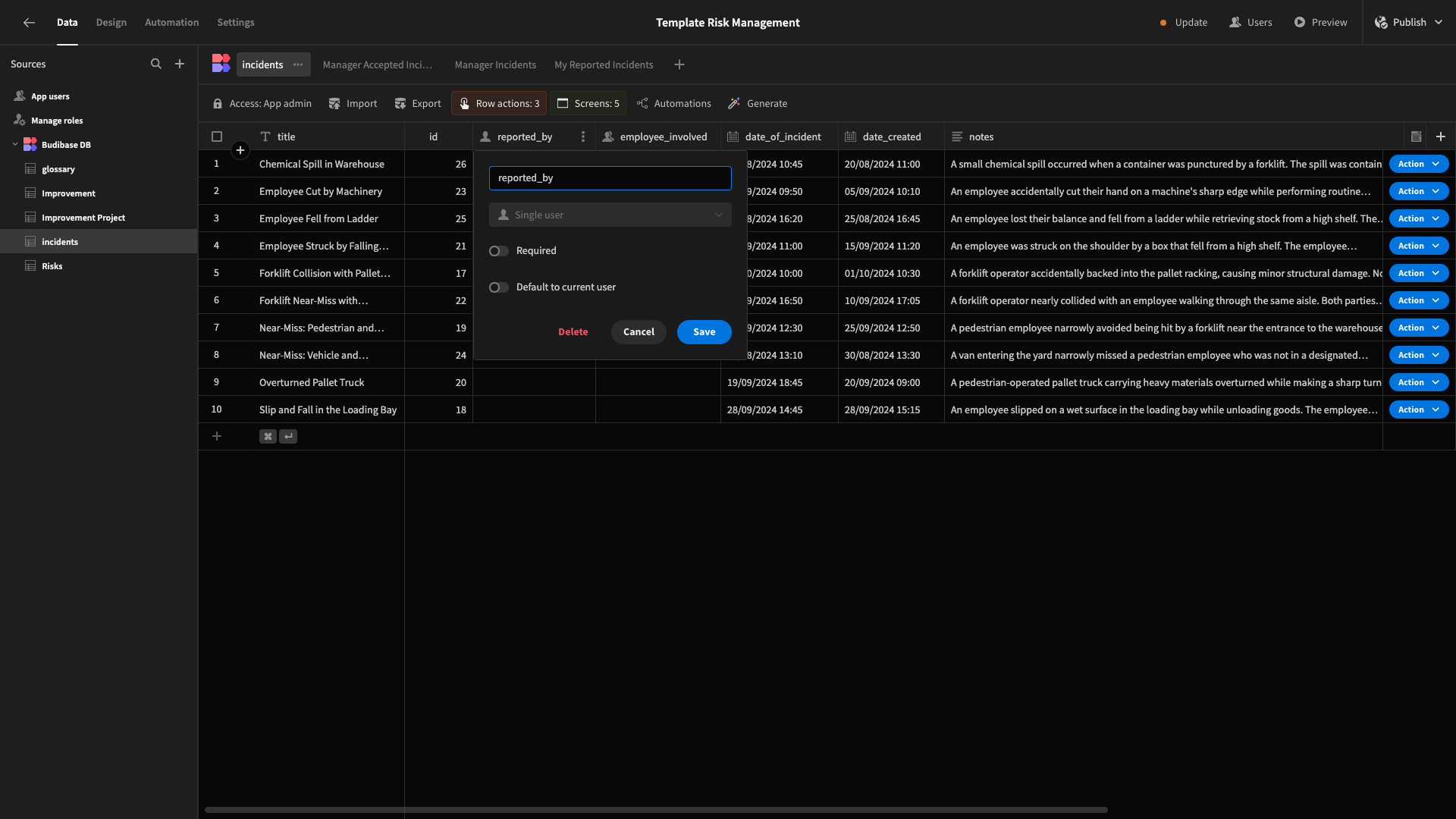1456x819 pixels.
Task: Open the incidents table options menu
Action: click(298, 64)
